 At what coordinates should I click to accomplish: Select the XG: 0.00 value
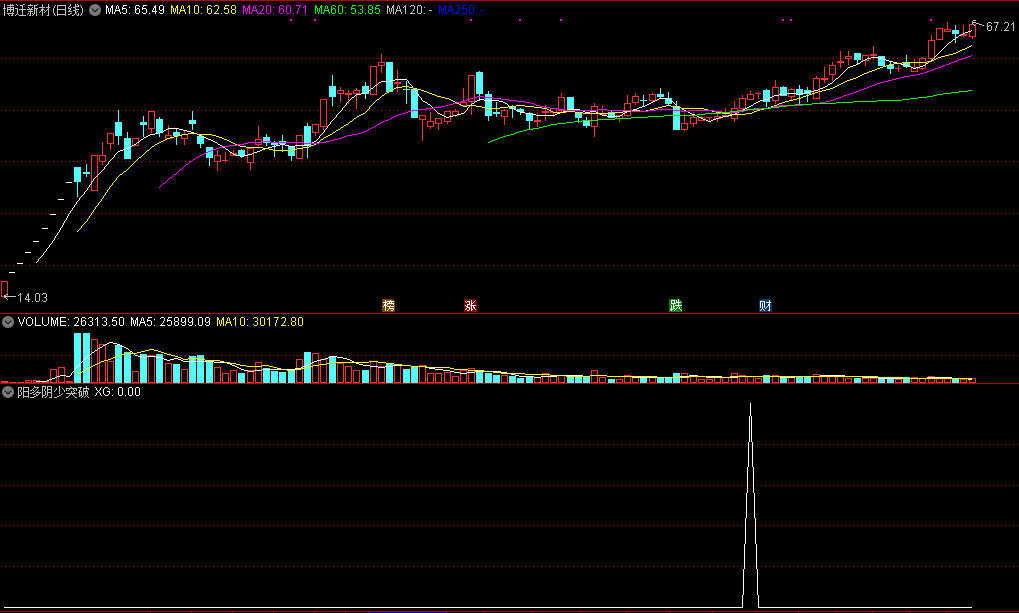(x=118, y=392)
